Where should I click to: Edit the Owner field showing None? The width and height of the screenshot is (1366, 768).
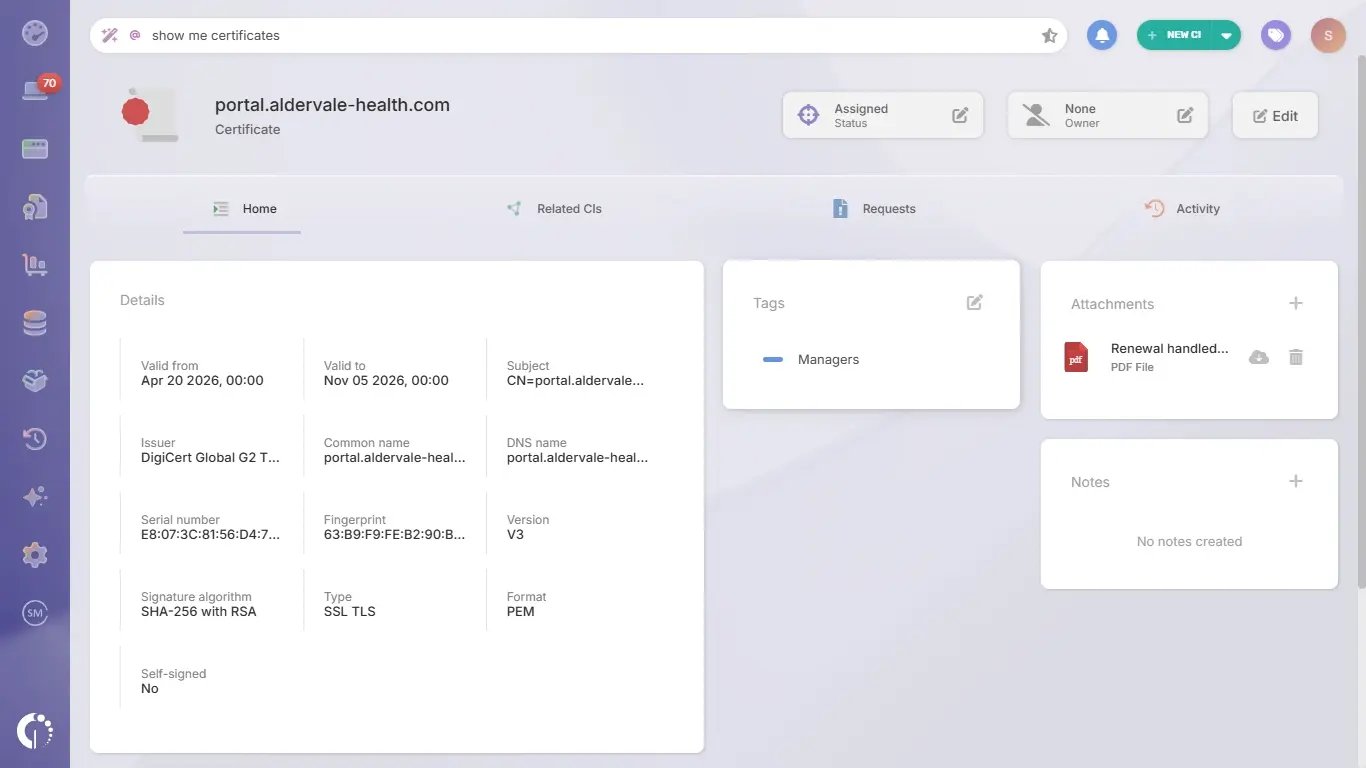click(1185, 115)
